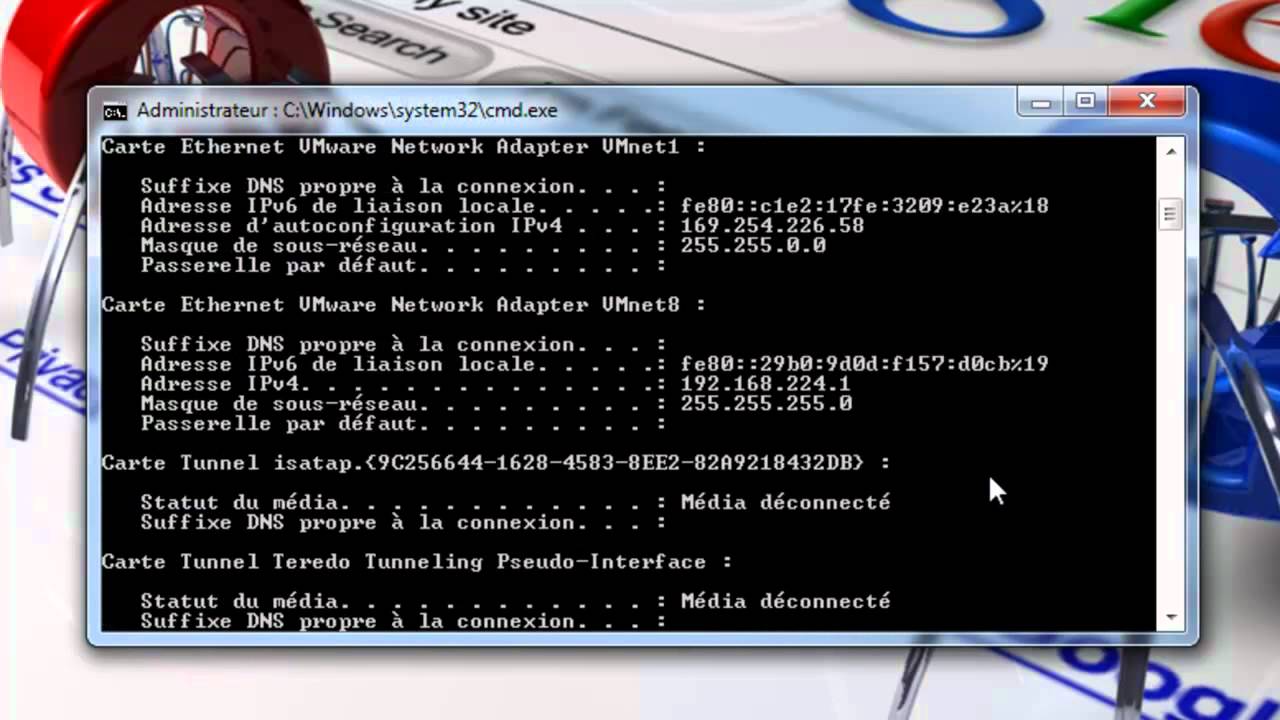Click the VMnet8 adapter heading line

click(x=404, y=305)
